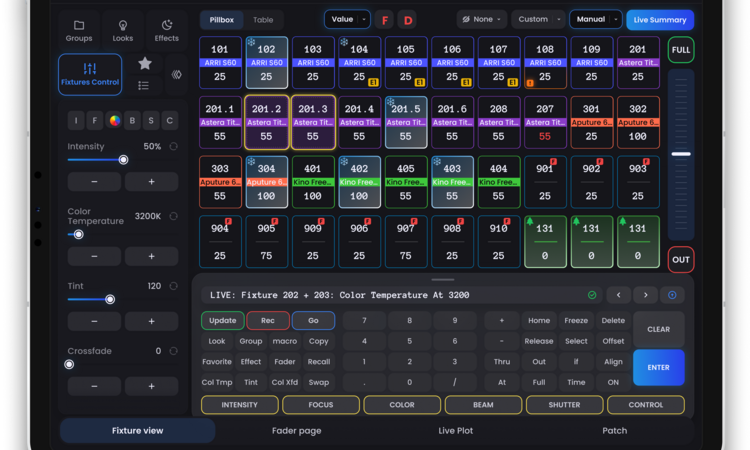Click the star favorites icon
Screen dimensions: 750x450
(x=144, y=64)
